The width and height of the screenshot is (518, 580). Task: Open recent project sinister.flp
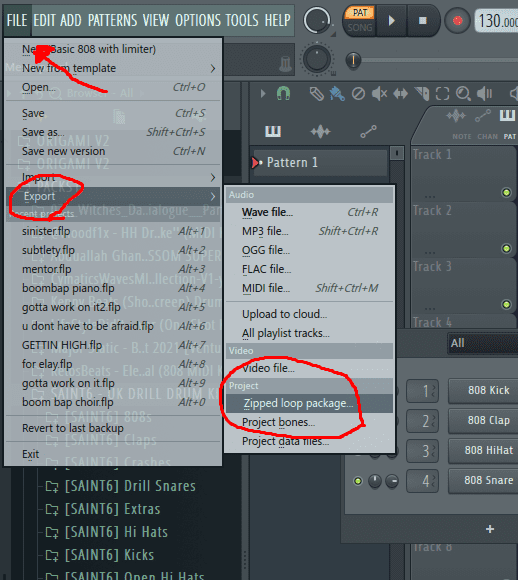(113, 232)
